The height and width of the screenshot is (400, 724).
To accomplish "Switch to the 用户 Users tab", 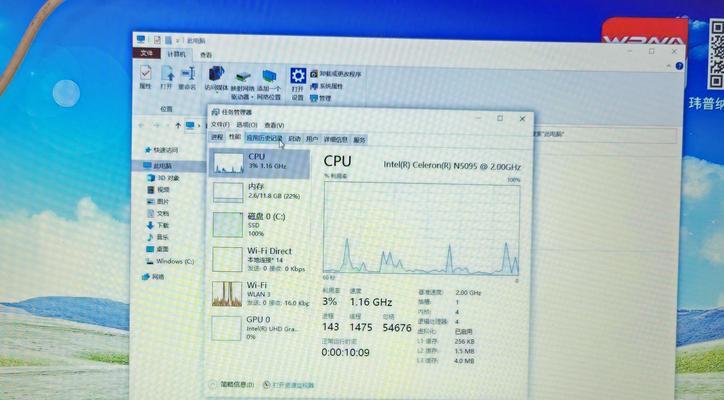I will (x=312, y=139).
